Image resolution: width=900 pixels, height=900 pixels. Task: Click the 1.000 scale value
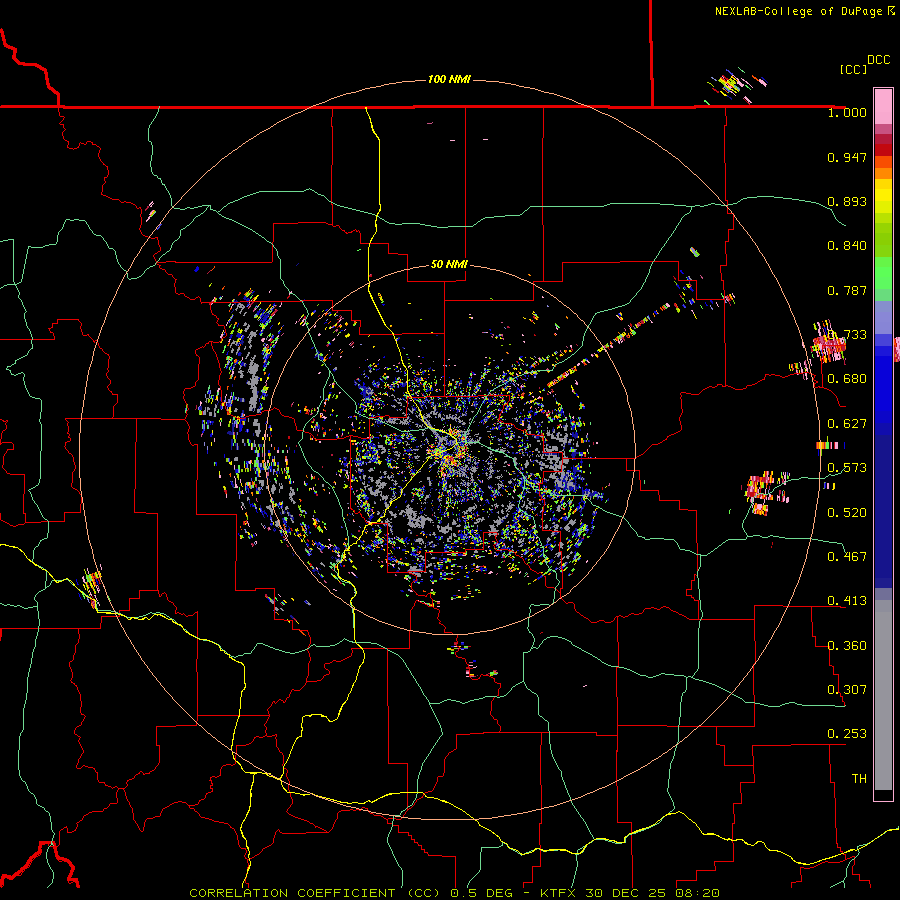[x=847, y=112]
